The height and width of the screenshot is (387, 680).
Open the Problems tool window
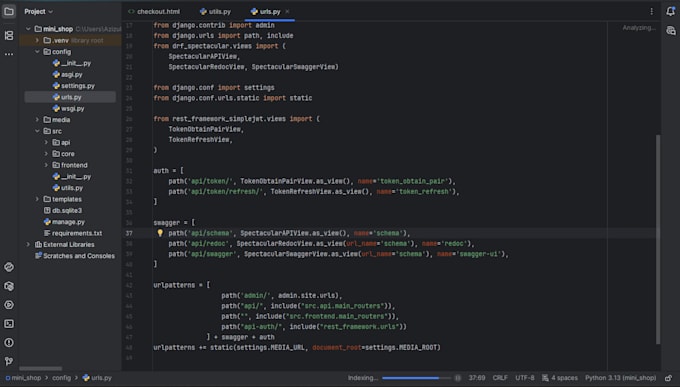tap(9, 343)
